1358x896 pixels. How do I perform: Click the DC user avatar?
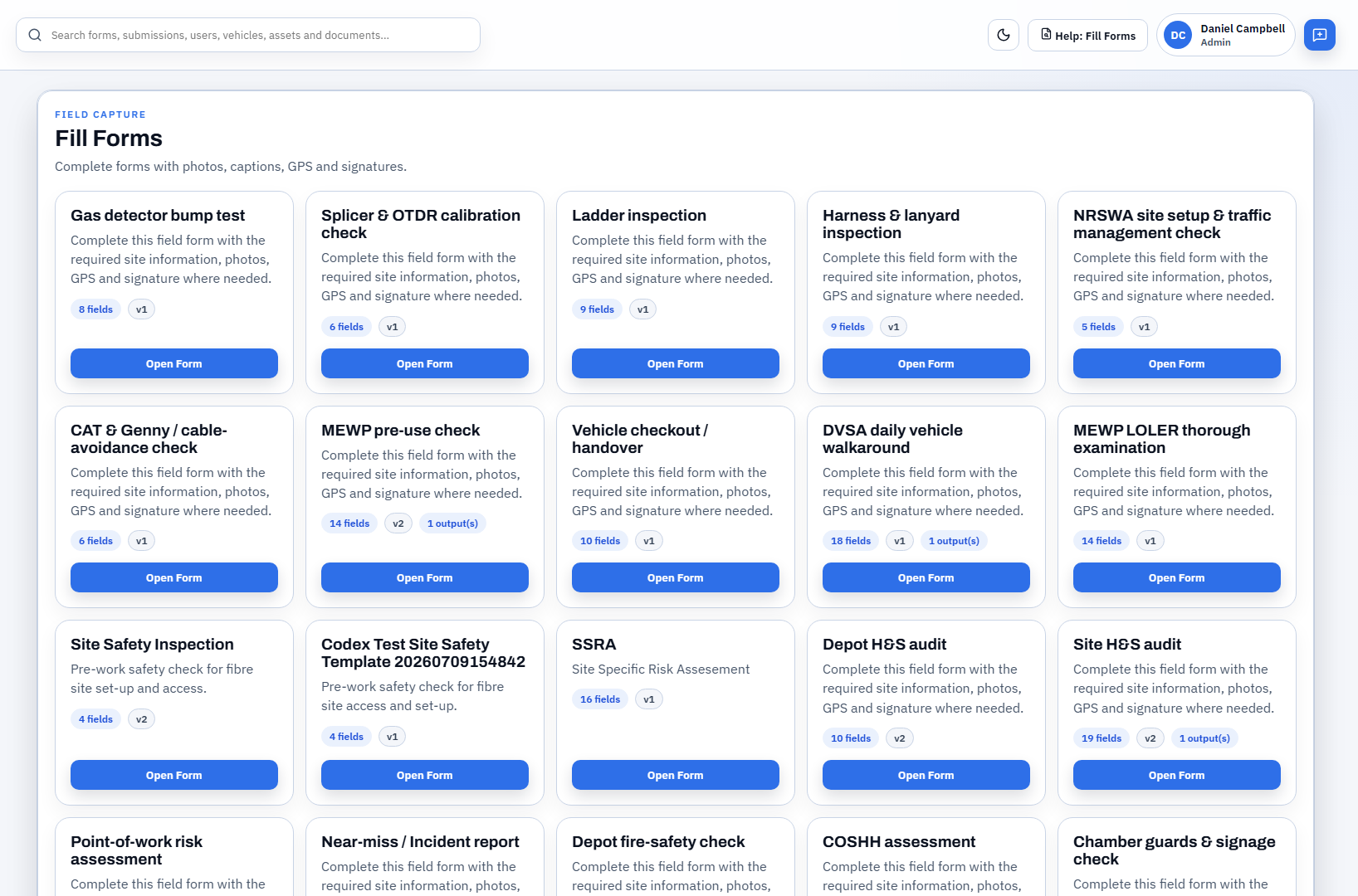1178,35
